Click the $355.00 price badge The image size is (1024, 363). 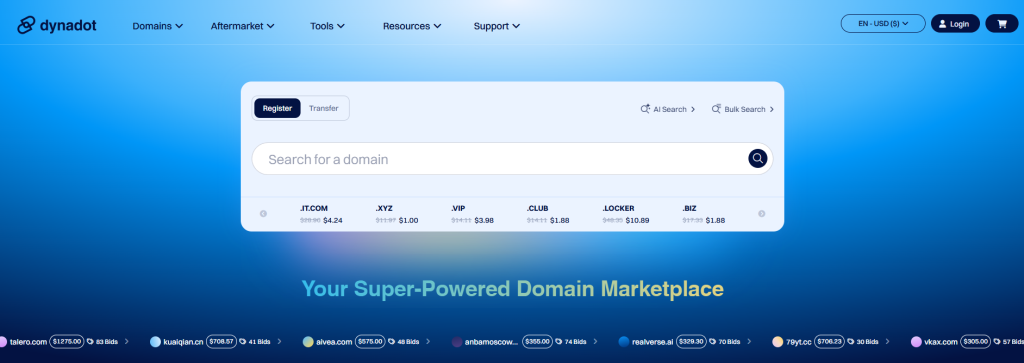pos(537,341)
